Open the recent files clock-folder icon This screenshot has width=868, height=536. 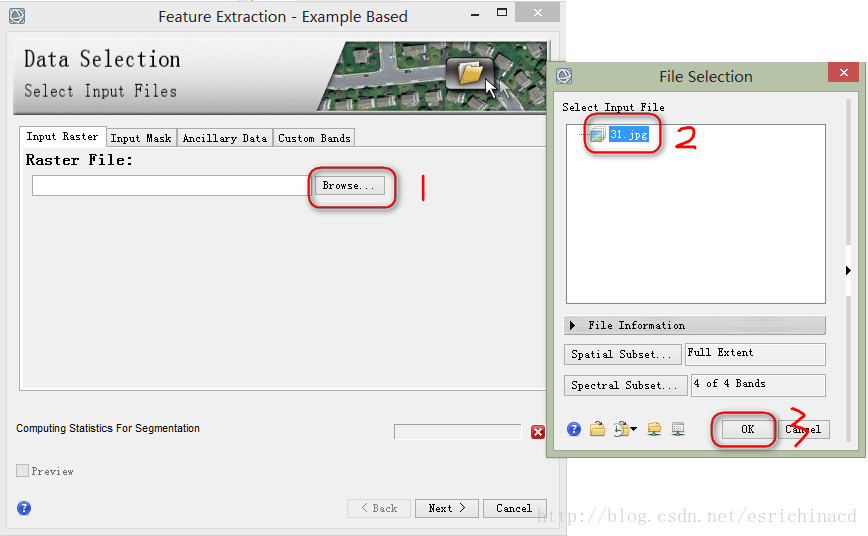(x=622, y=429)
